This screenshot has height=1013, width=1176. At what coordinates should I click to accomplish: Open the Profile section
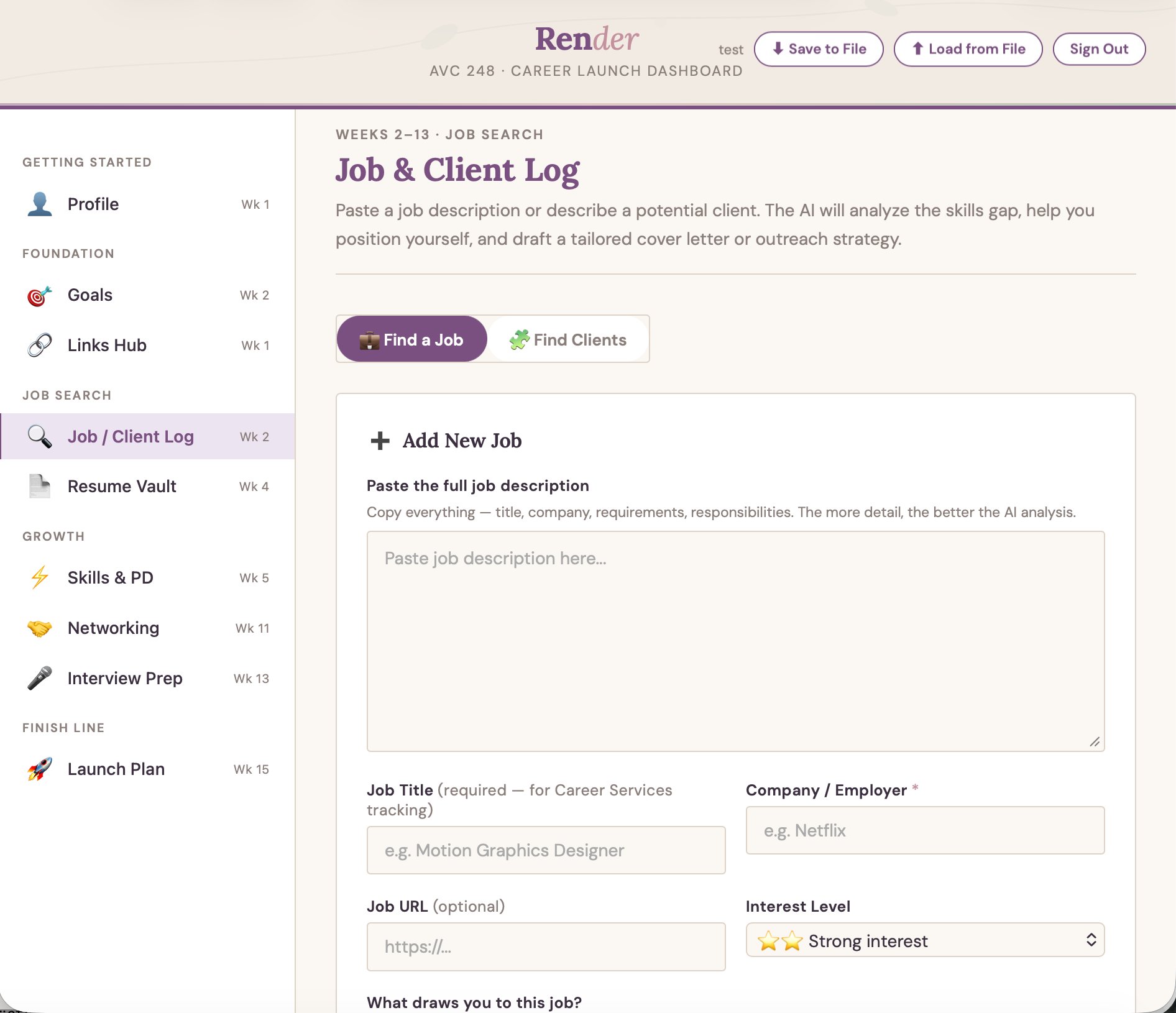[x=148, y=204]
